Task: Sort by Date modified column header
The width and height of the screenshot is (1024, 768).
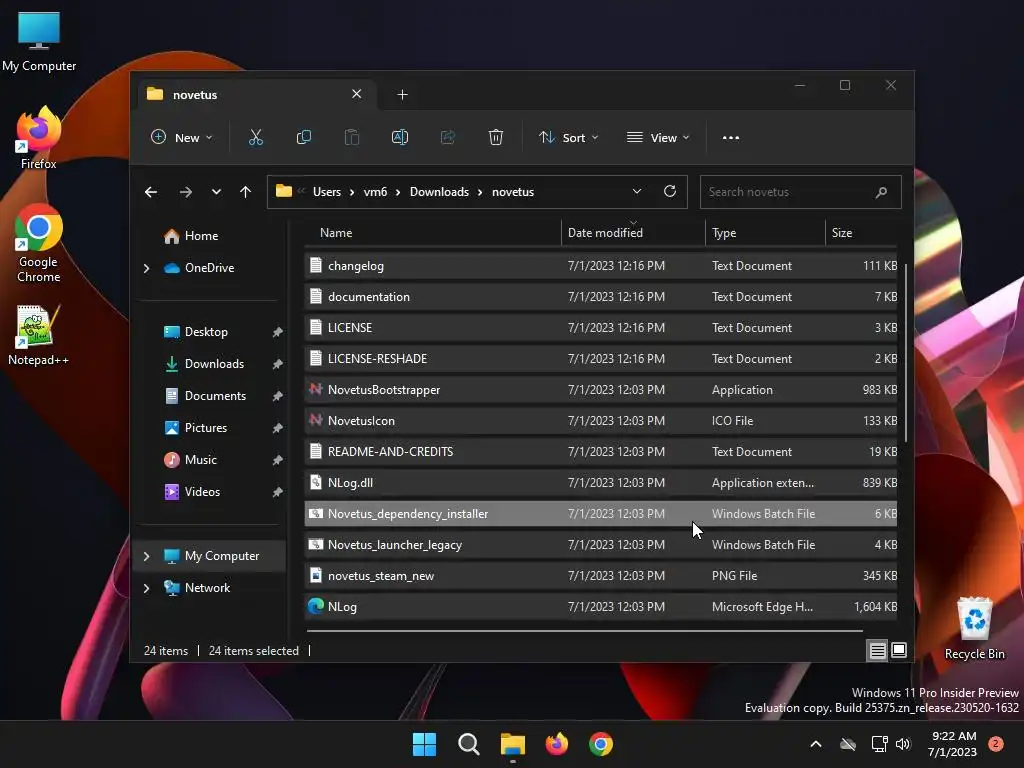Action: (633, 233)
